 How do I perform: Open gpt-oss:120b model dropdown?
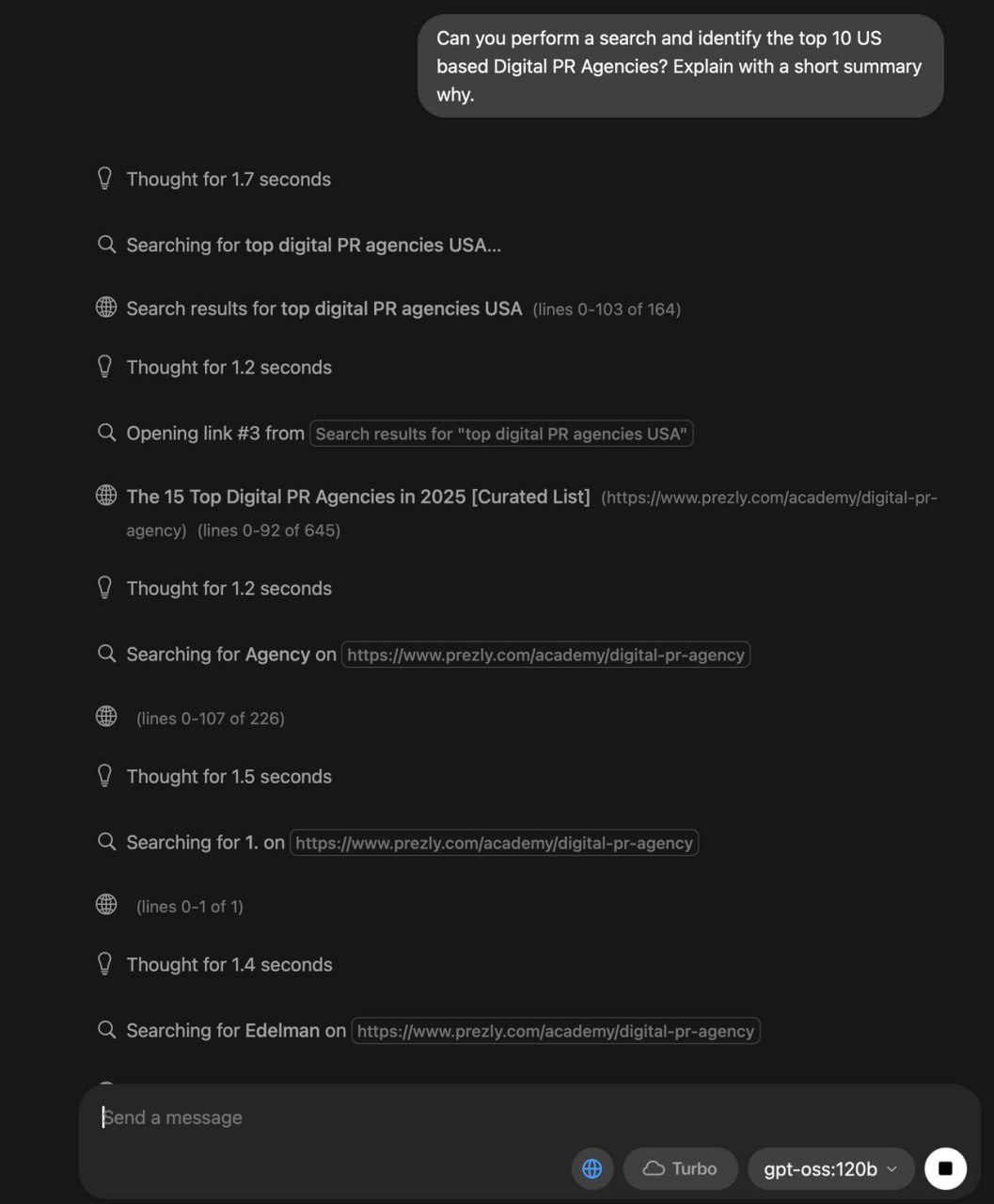(830, 1168)
